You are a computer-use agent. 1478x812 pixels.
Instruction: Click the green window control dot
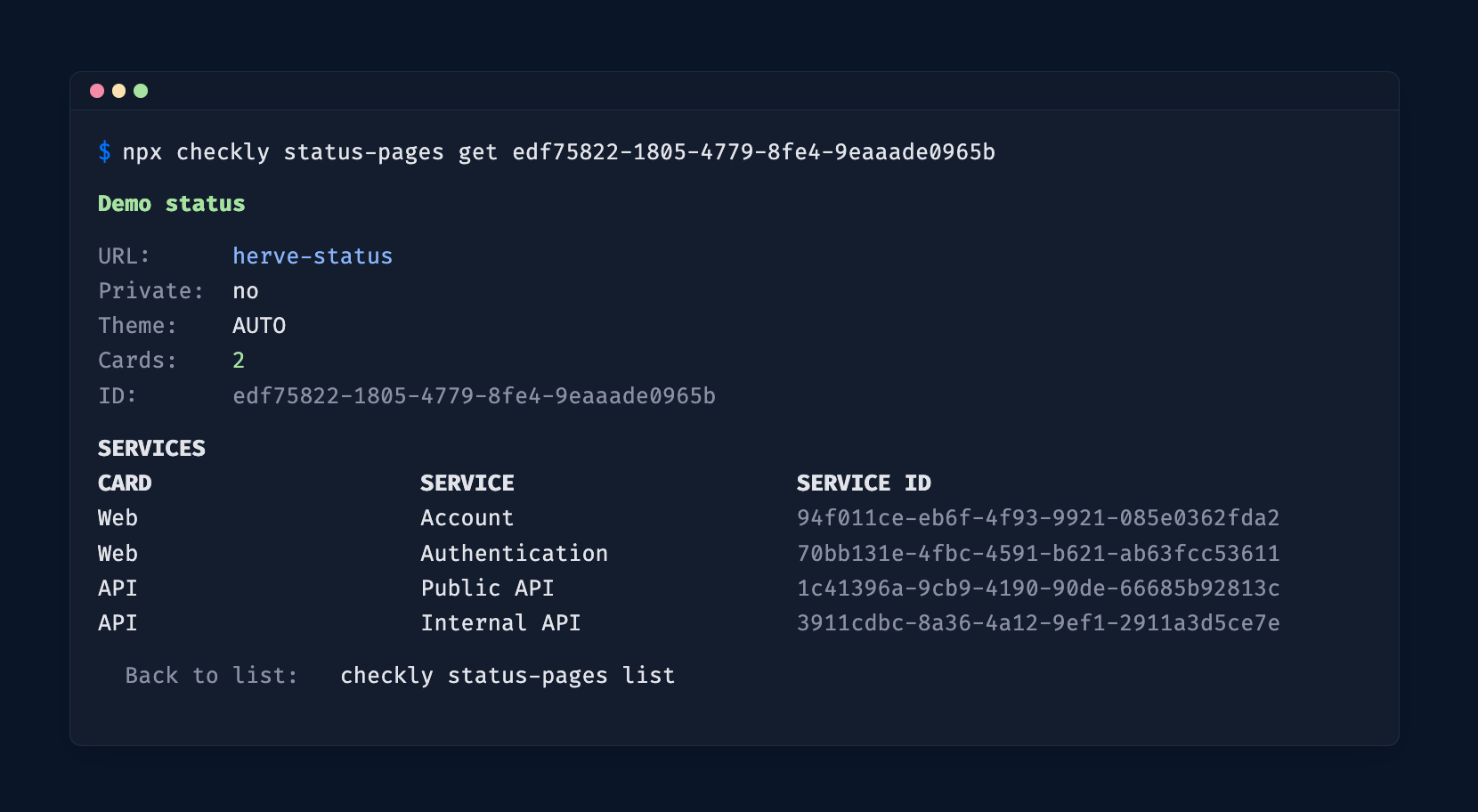click(142, 90)
